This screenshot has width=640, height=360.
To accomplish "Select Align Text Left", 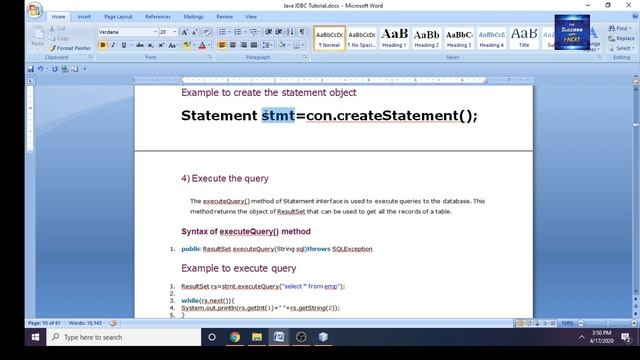I will tap(222, 45).
